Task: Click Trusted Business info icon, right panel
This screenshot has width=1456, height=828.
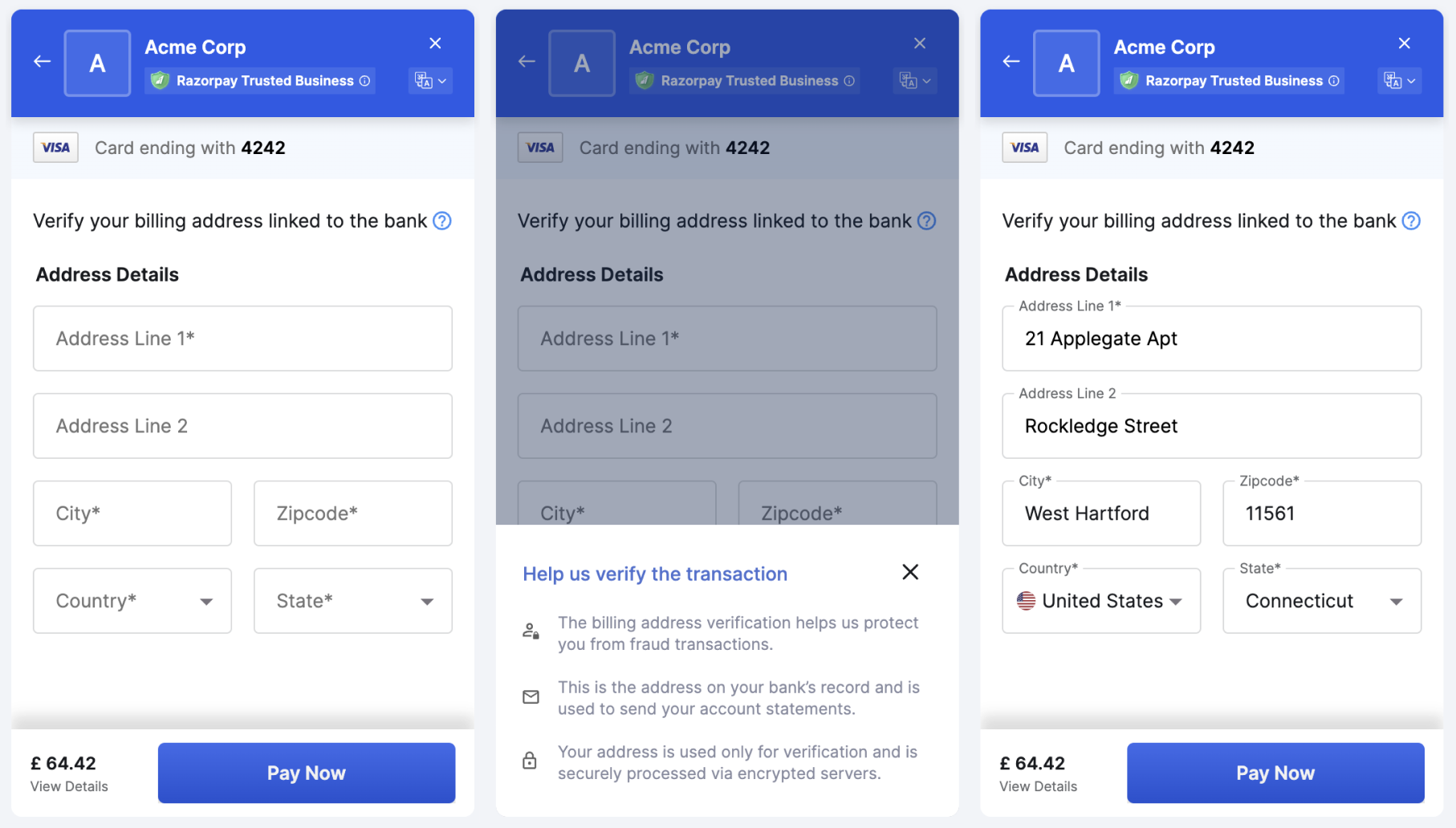Action: [x=1334, y=81]
